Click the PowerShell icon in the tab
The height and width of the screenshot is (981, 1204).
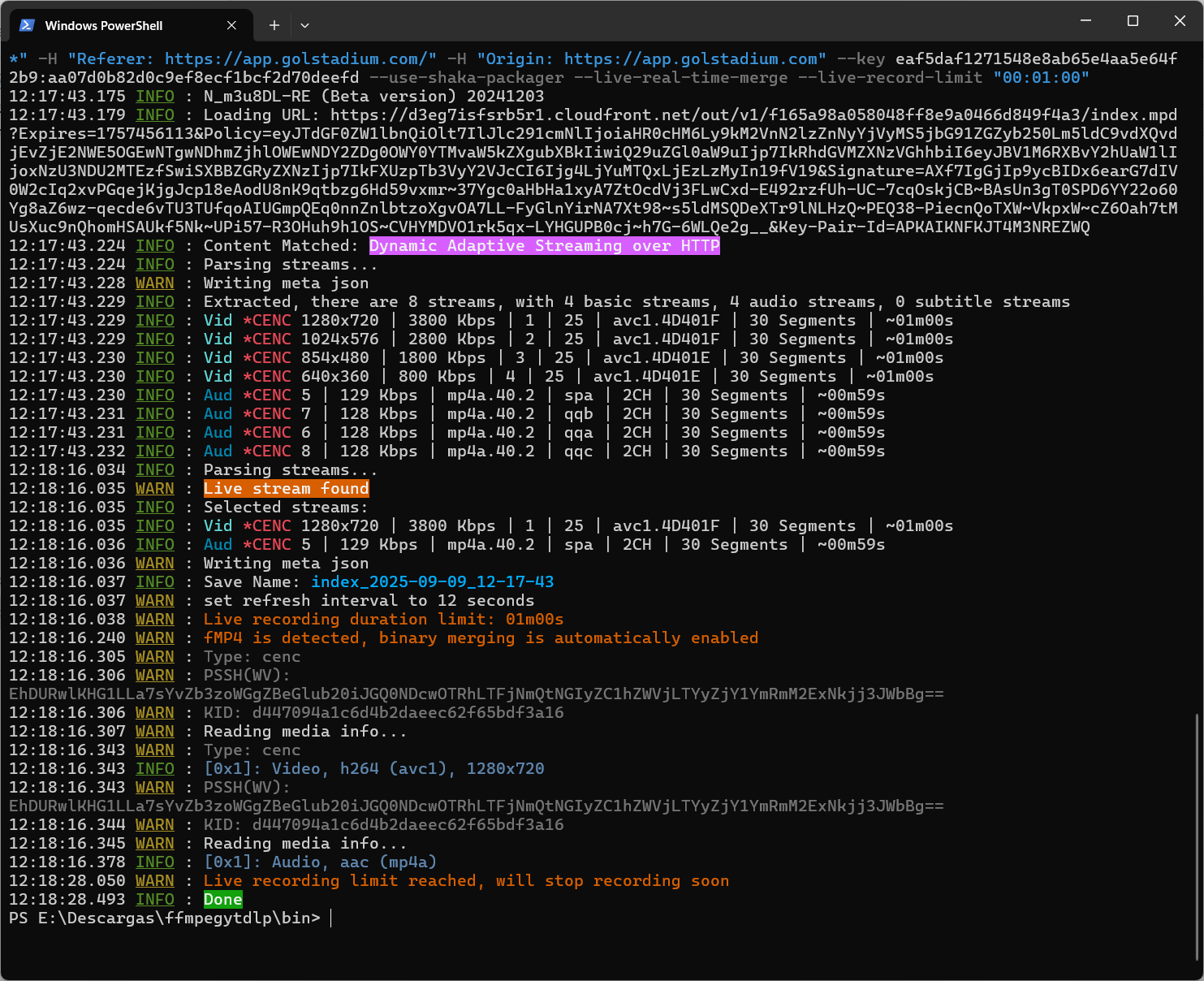pos(27,25)
